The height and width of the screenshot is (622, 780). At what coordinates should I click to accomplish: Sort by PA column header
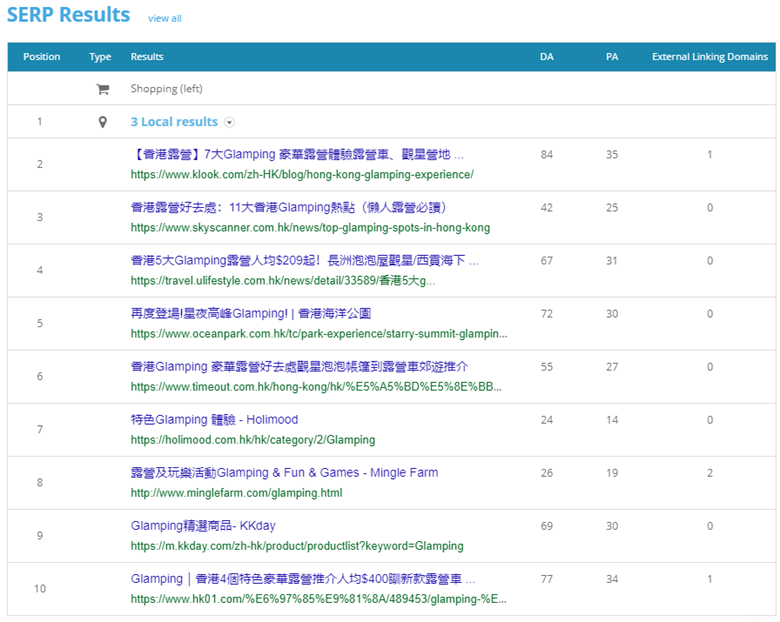point(611,57)
